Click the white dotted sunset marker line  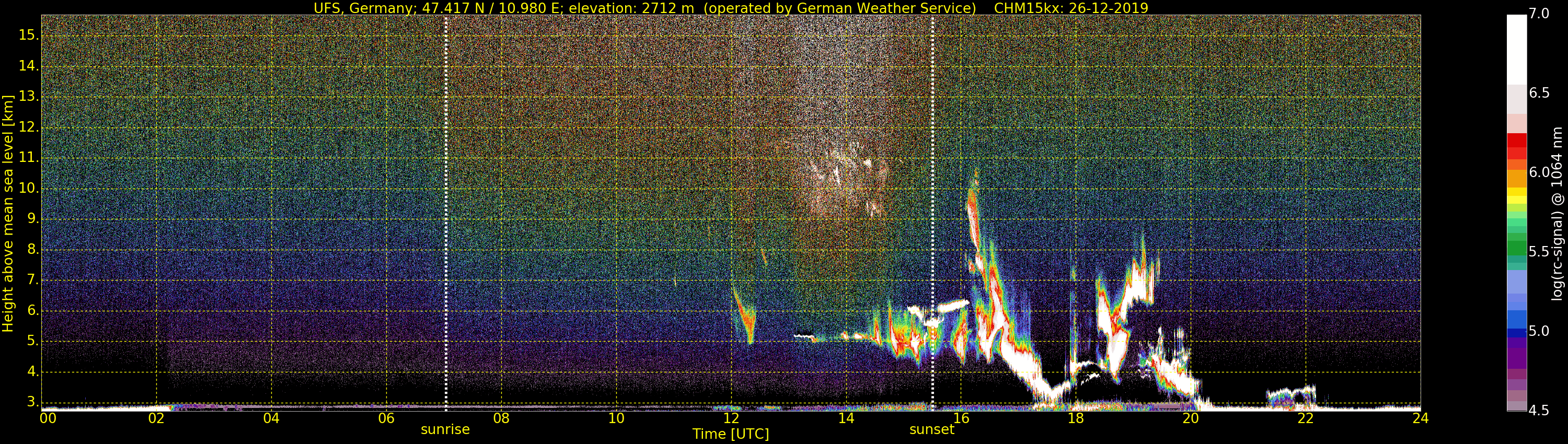[x=932, y=213]
